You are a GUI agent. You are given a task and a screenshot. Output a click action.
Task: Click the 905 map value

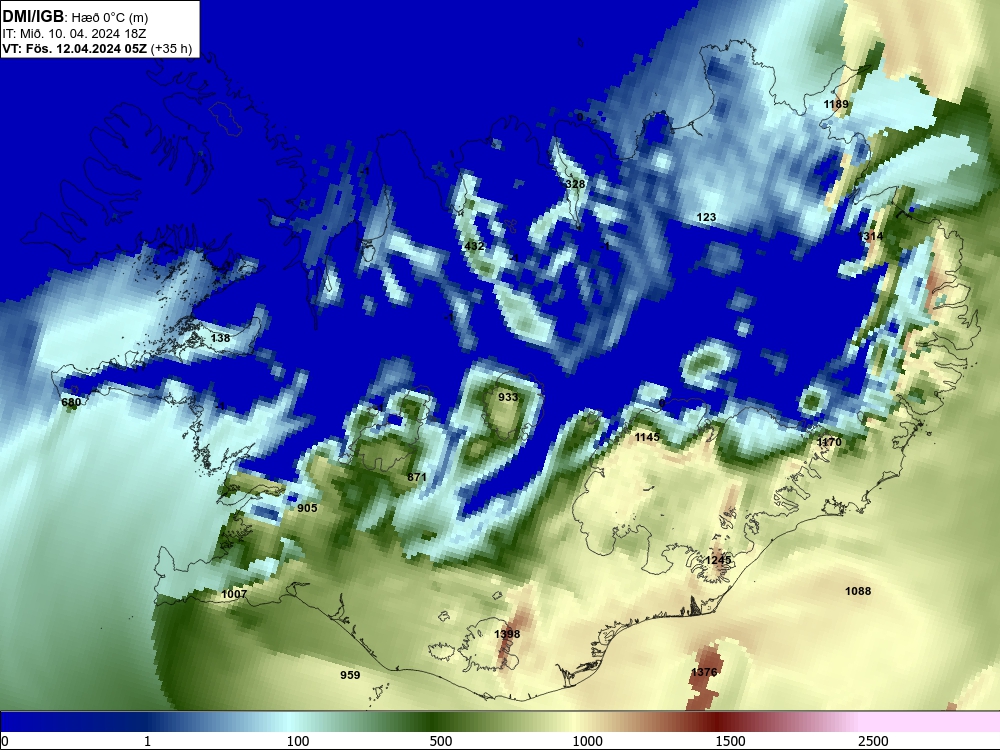307,508
